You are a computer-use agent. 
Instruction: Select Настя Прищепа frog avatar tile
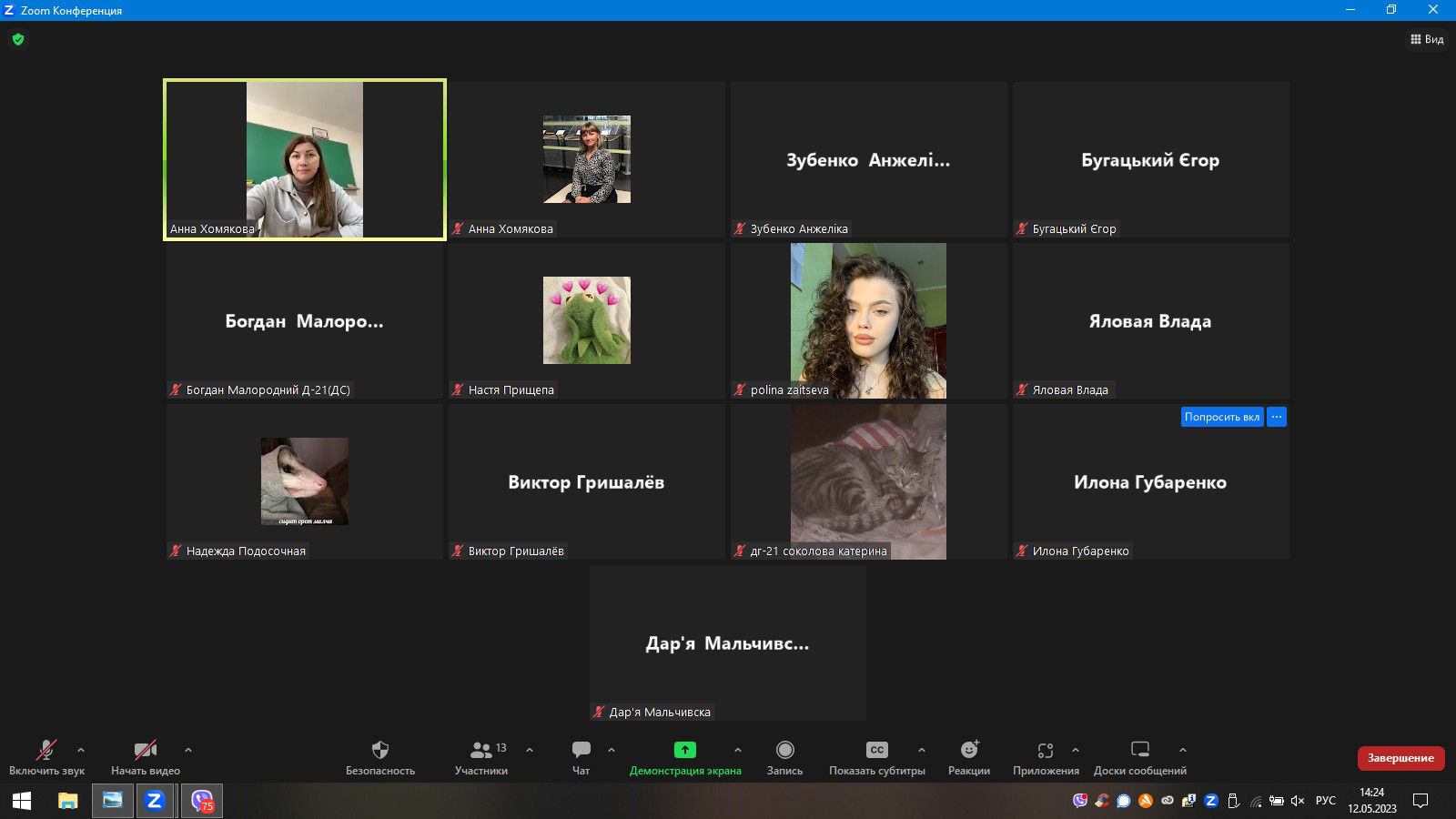[586, 320]
